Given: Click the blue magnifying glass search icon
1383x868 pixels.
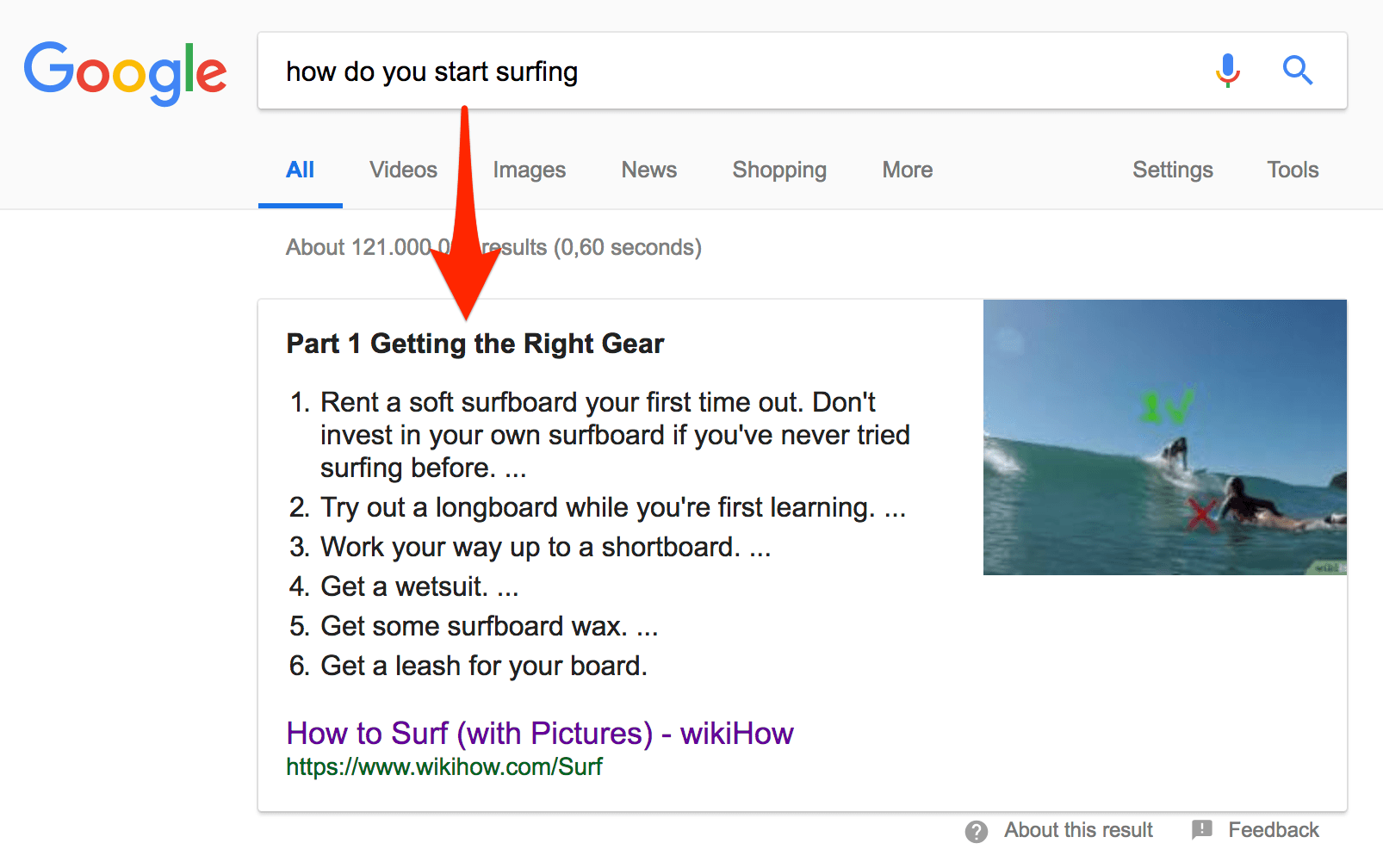Looking at the screenshot, I should [x=1297, y=71].
